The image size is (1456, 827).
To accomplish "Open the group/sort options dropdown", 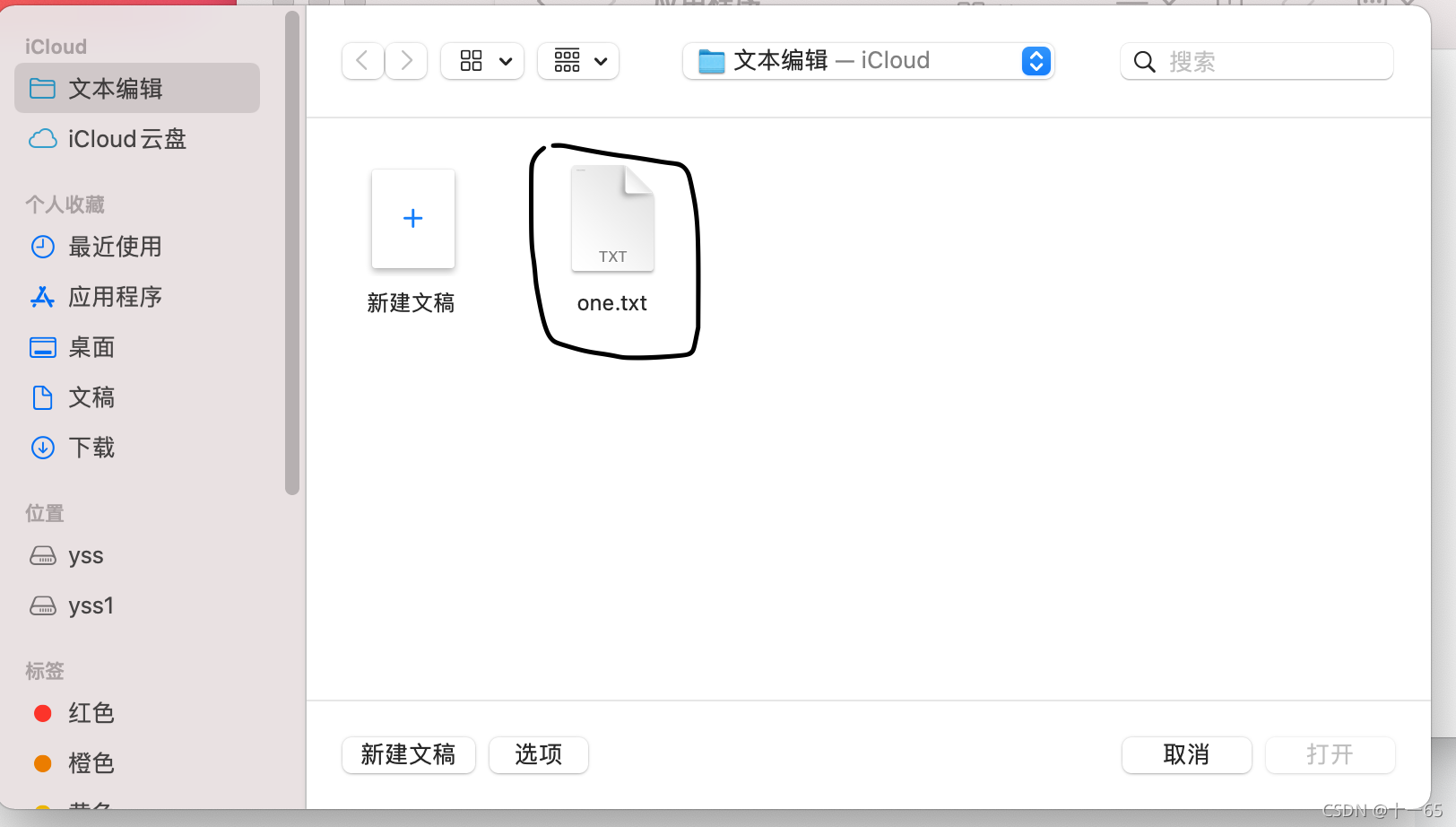I will point(577,60).
